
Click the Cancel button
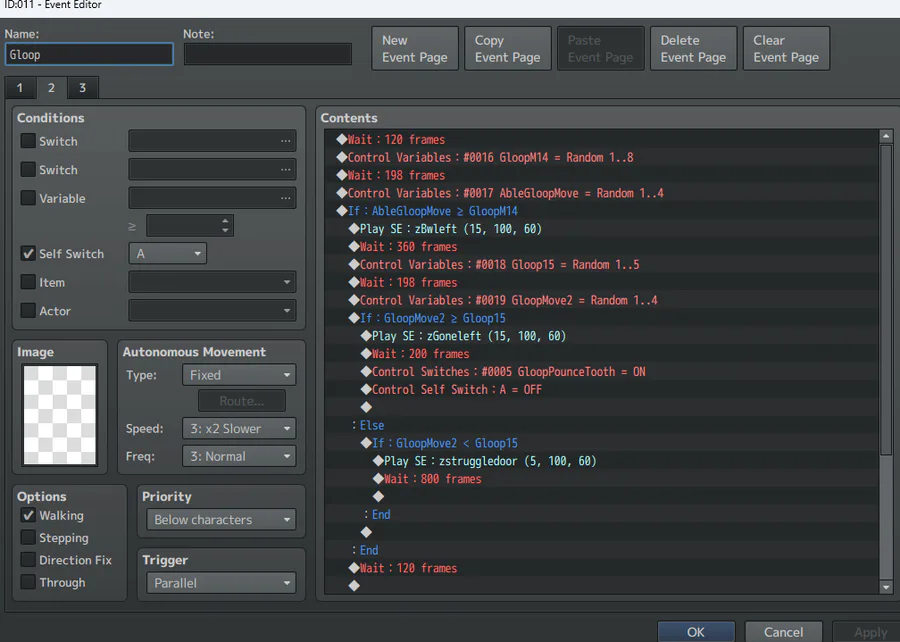tap(783, 632)
